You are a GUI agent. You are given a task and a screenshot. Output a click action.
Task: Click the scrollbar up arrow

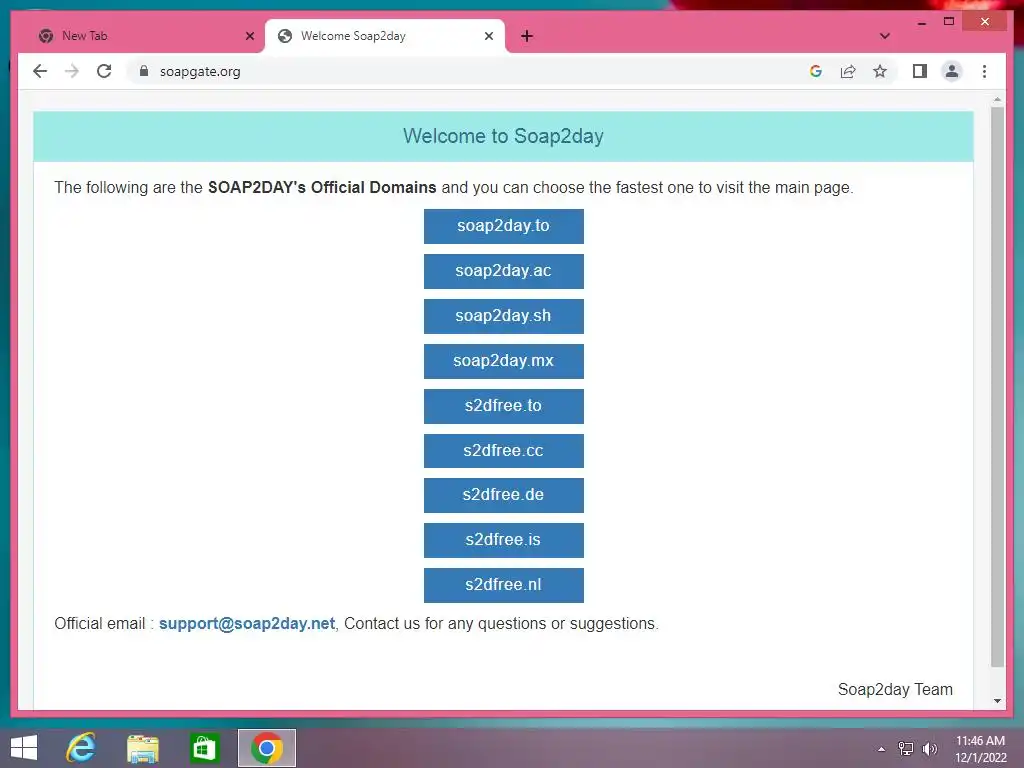[997, 100]
